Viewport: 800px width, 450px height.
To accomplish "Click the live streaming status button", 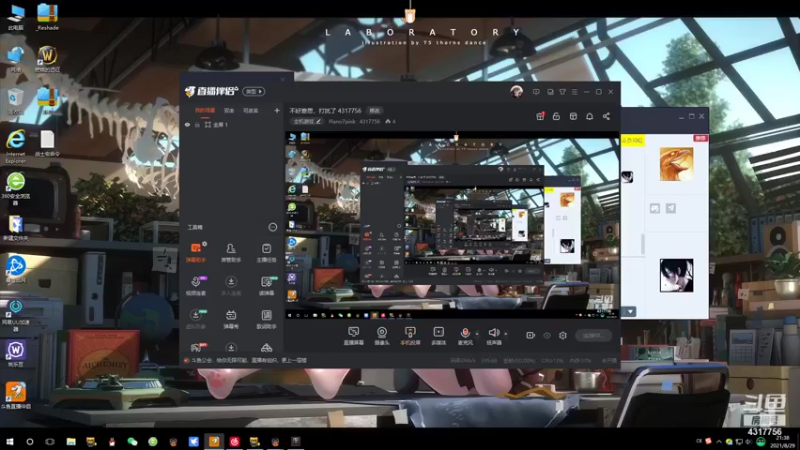I will (x=593, y=335).
